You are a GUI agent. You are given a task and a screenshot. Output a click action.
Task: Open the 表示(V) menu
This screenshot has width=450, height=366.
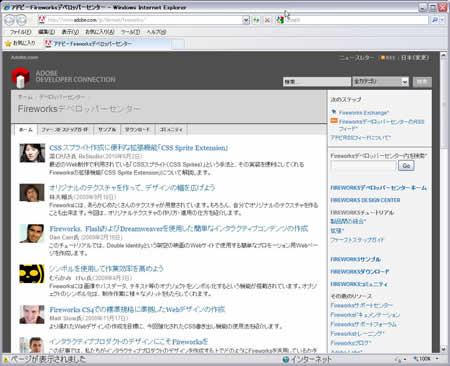70,32
